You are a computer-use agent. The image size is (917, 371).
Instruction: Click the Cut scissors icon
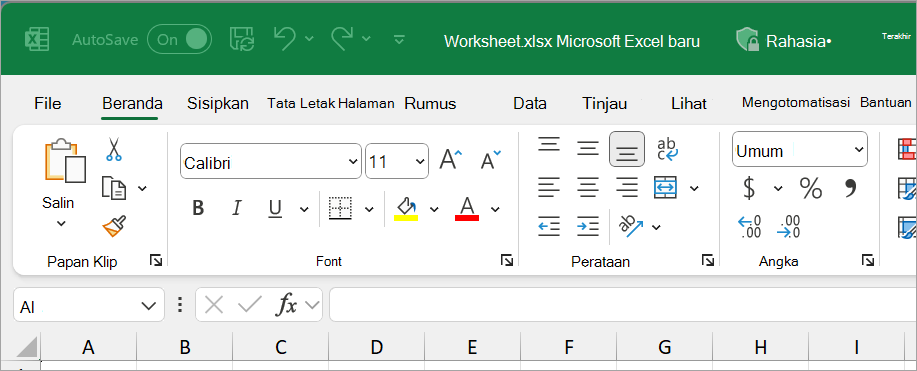[114, 149]
